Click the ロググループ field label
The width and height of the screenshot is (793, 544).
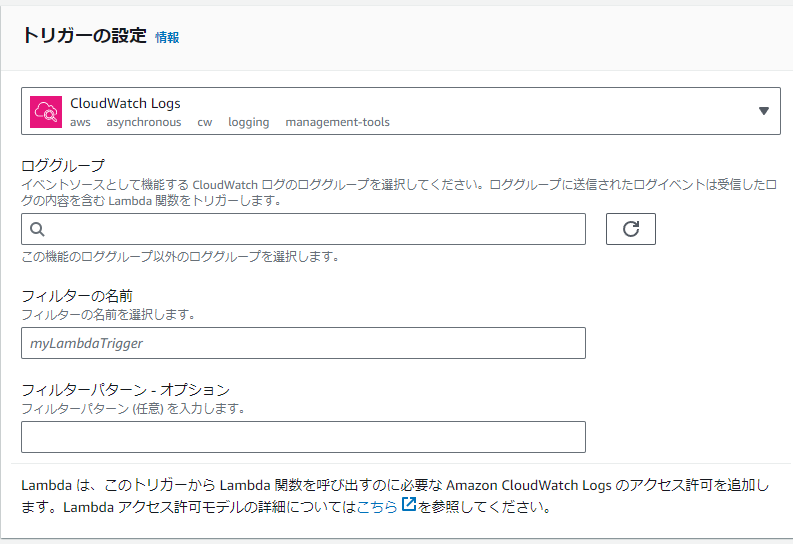point(63,165)
